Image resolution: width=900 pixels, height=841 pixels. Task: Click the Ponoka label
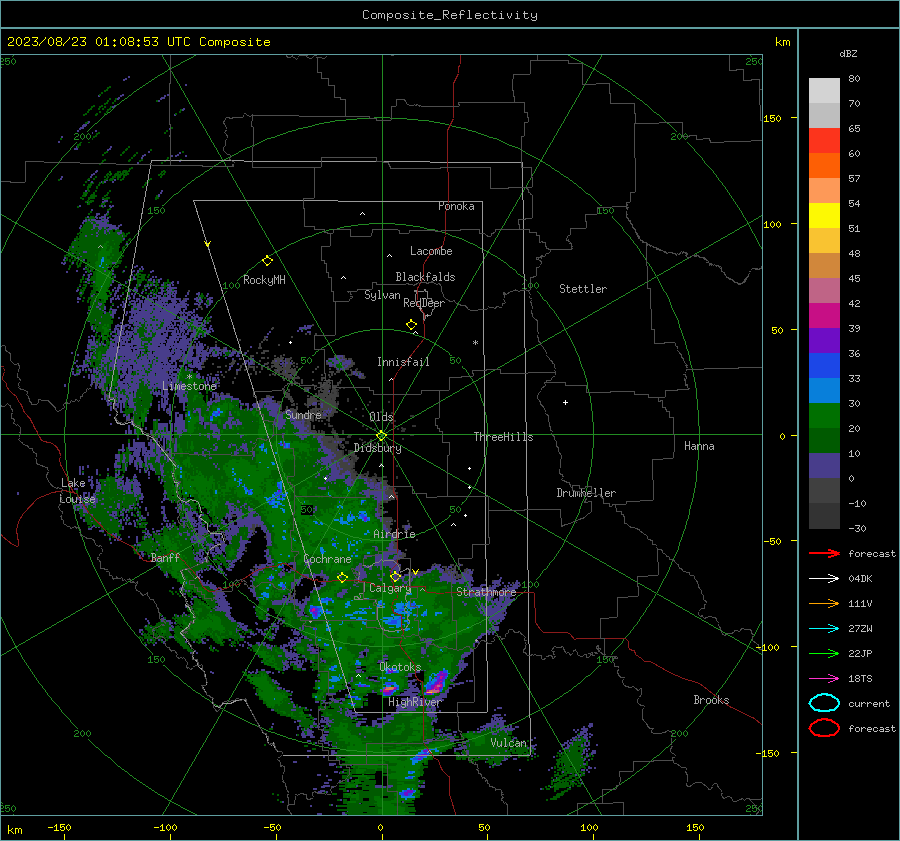pos(456,206)
